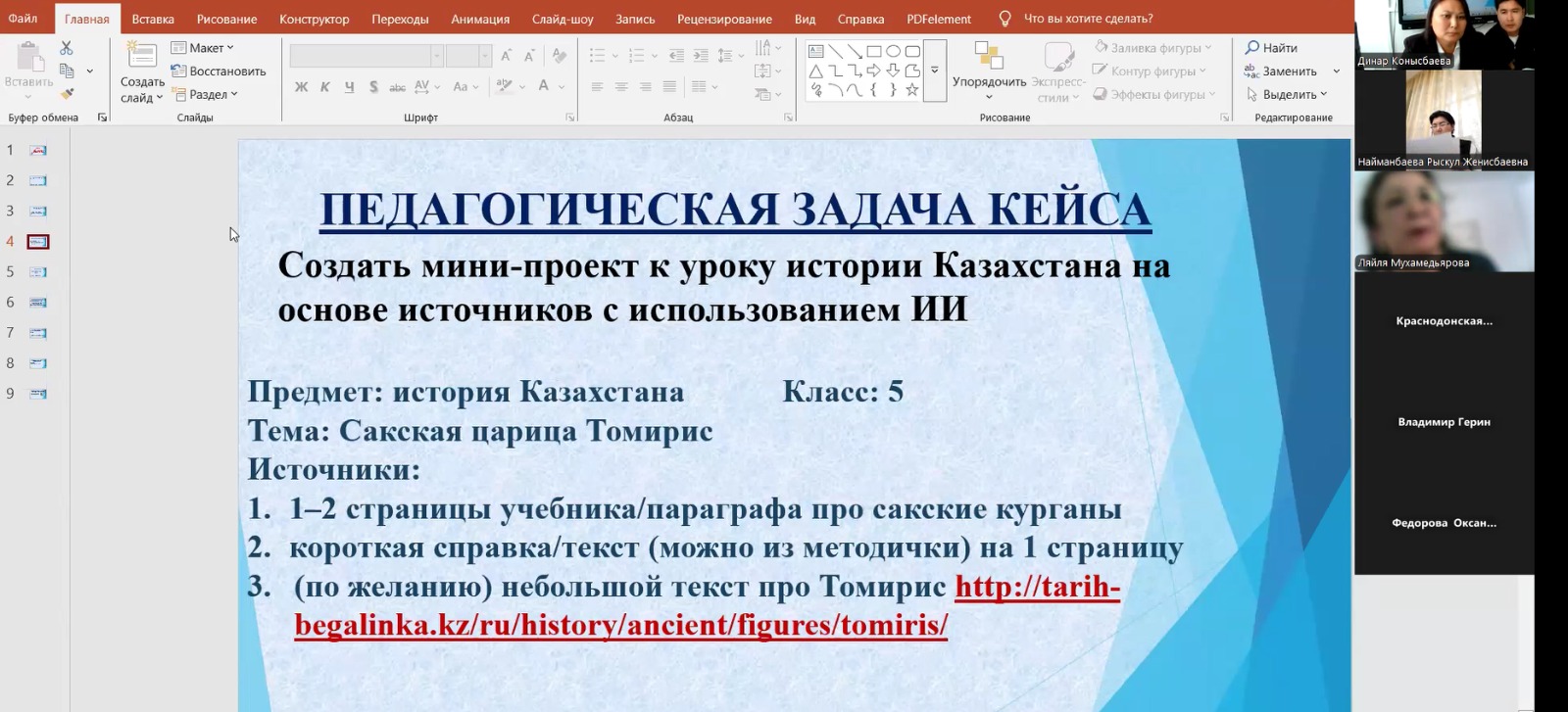Toggle italic formatting (К)

325,87
